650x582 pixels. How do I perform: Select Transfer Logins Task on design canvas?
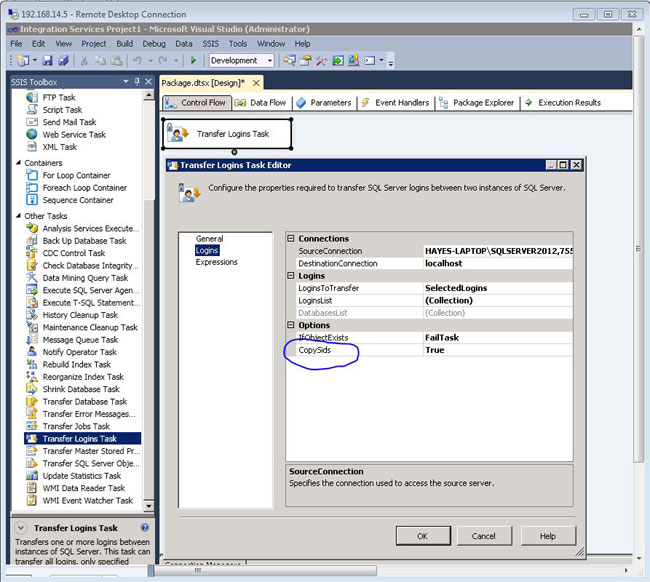[x=227, y=134]
